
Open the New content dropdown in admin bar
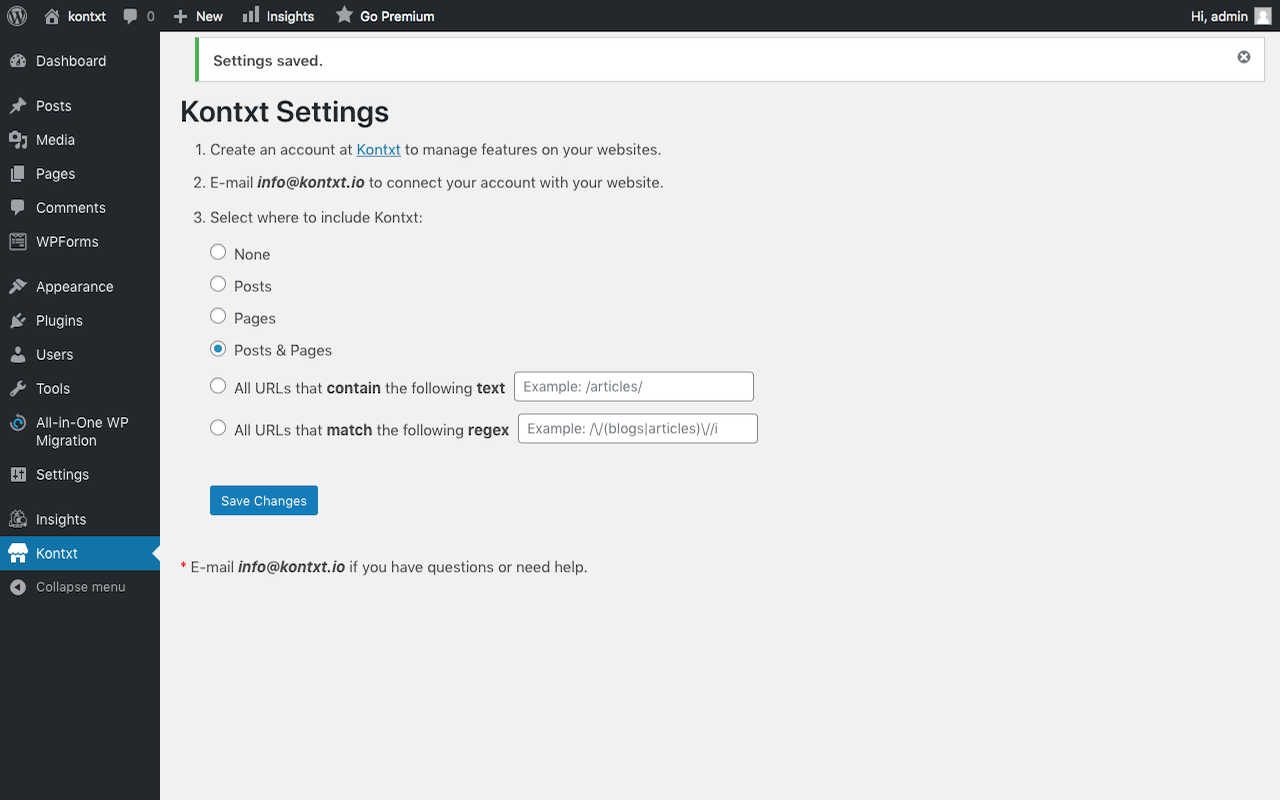[x=198, y=16]
